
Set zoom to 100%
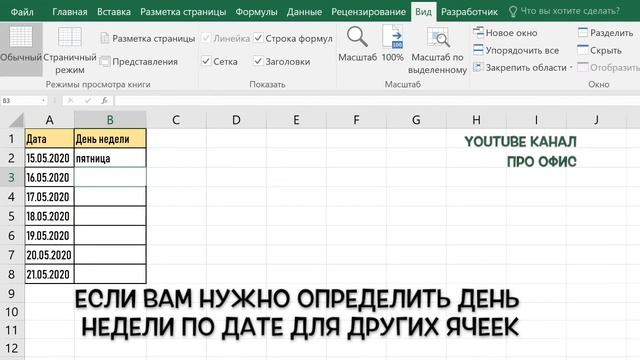tap(393, 43)
